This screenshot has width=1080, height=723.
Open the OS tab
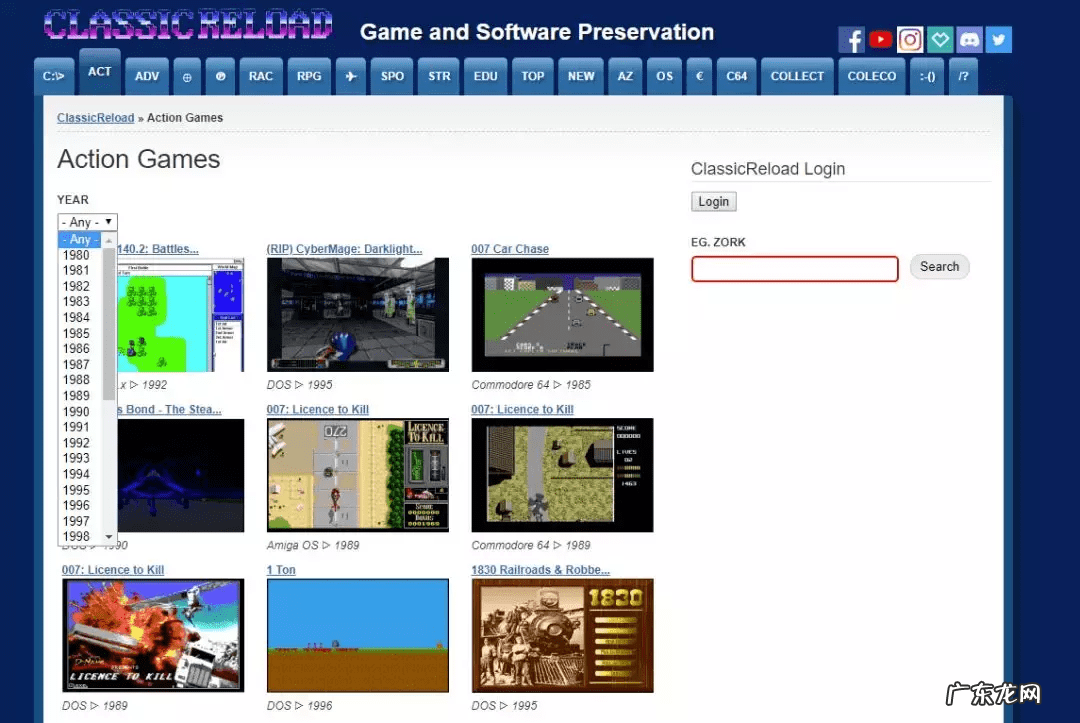pyautogui.click(x=664, y=76)
